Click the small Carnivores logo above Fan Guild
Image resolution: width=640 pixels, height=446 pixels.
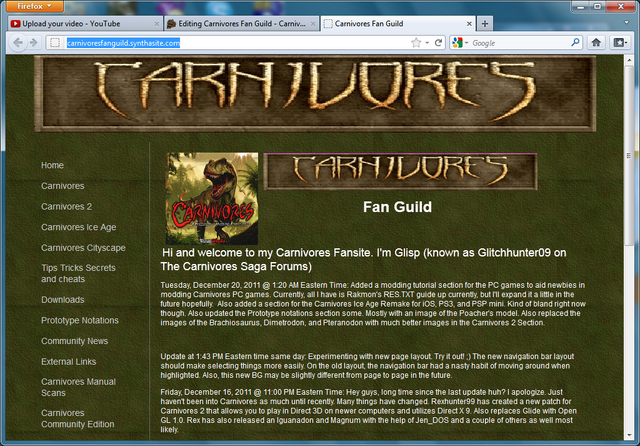point(400,172)
